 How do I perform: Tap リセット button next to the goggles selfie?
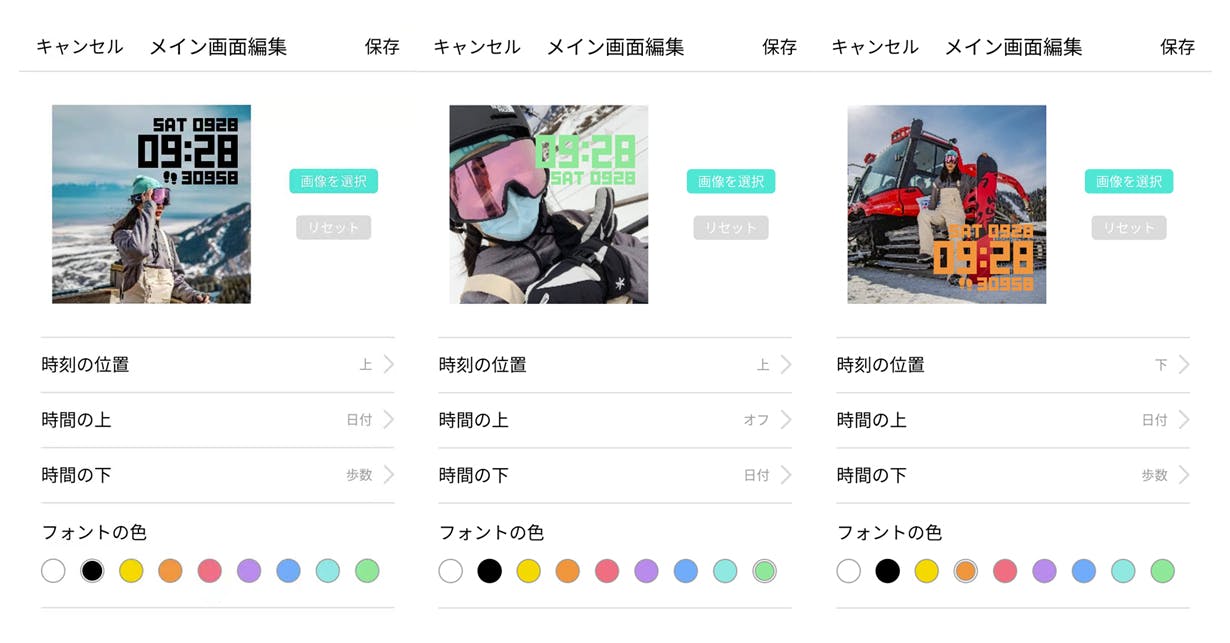(731, 228)
